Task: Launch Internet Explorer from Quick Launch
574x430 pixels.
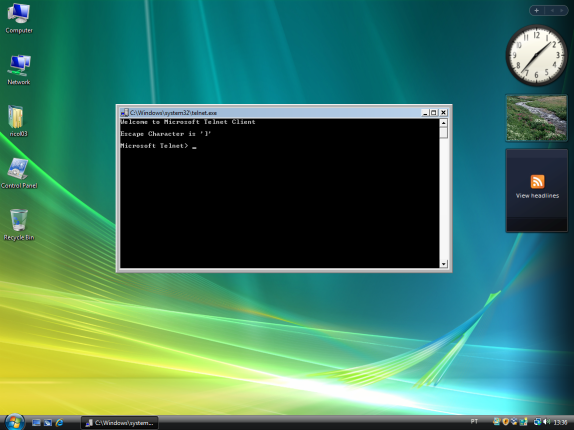Action: (x=59, y=423)
